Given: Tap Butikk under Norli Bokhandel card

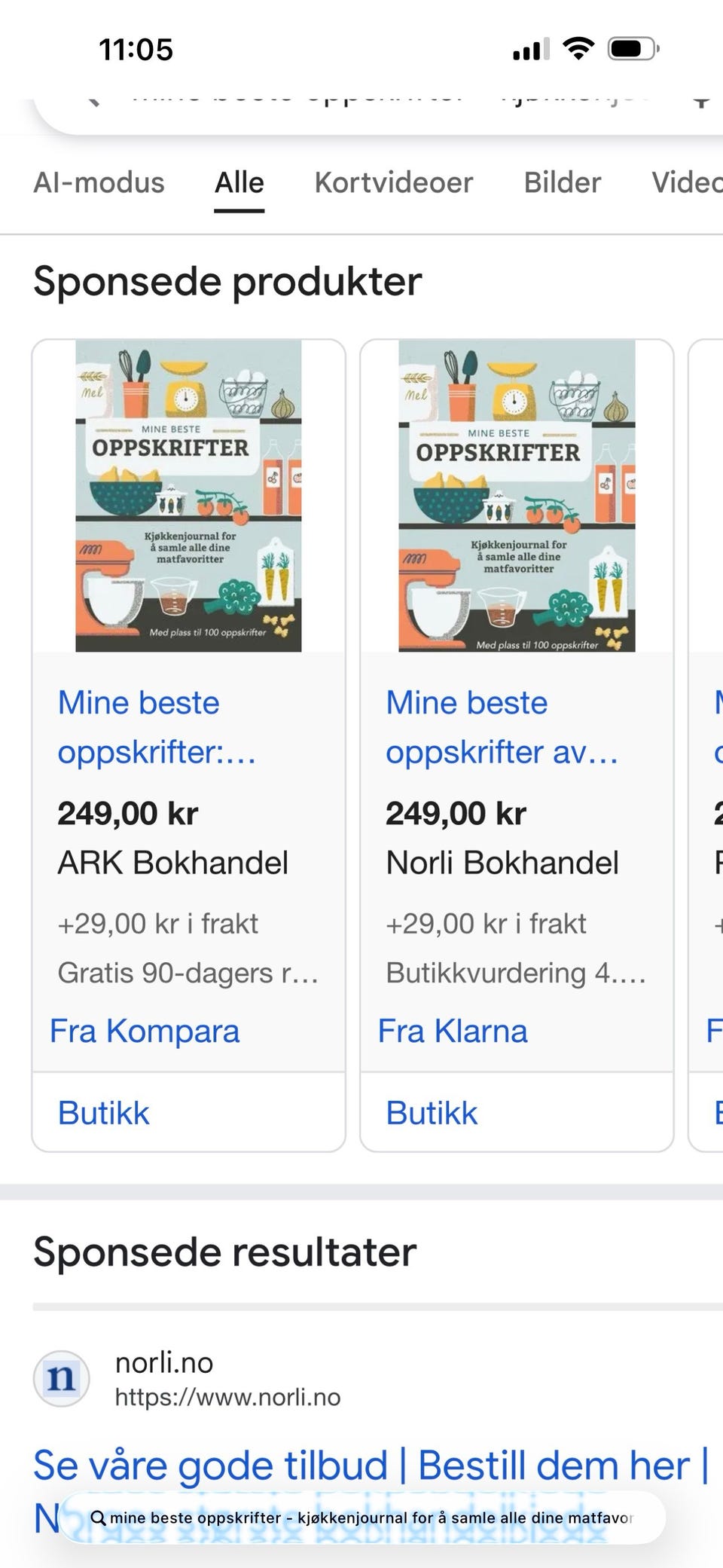Looking at the screenshot, I should [432, 1113].
